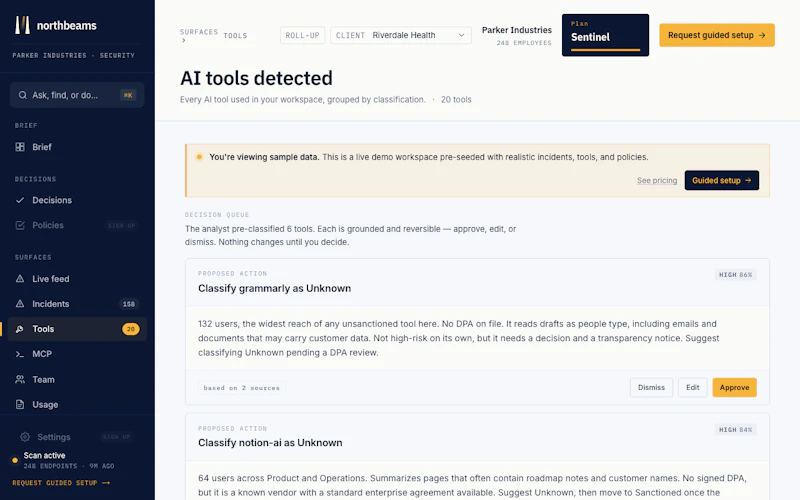Click Request guided setup button
Image resolution: width=800 pixels, height=500 pixels.
pos(717,35)
